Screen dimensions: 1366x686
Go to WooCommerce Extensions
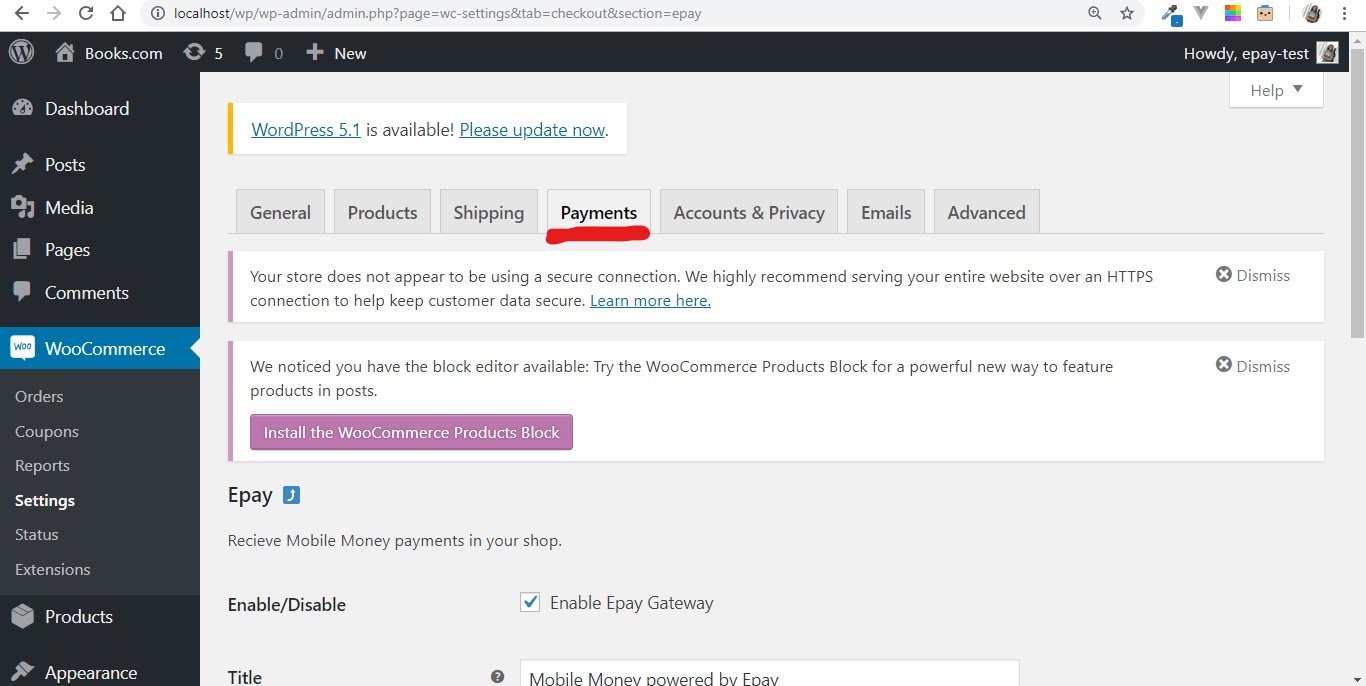pyautogui.click(x=53, y=569)
